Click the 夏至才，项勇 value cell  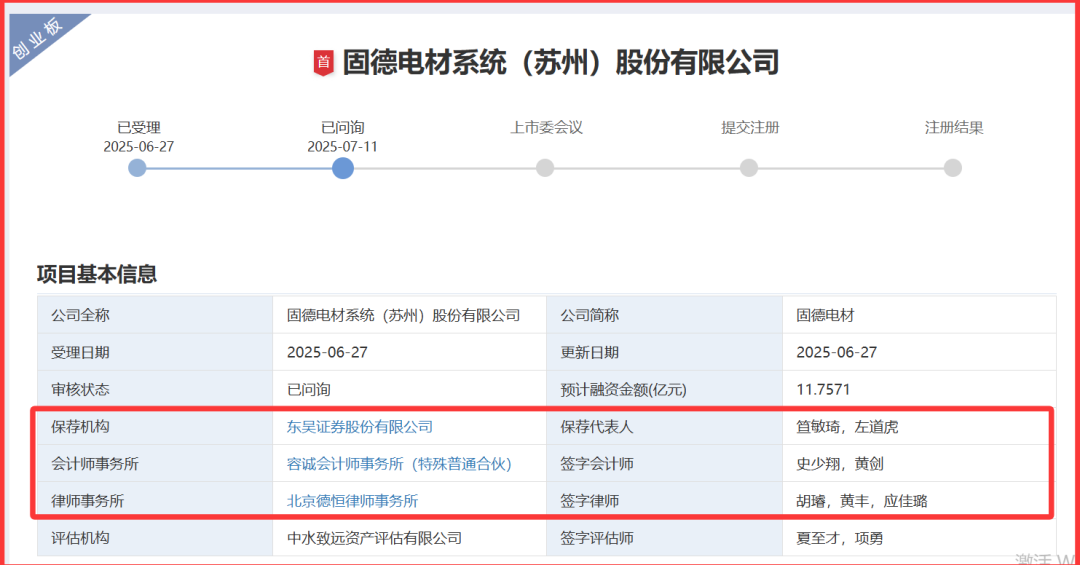[919, 538]
